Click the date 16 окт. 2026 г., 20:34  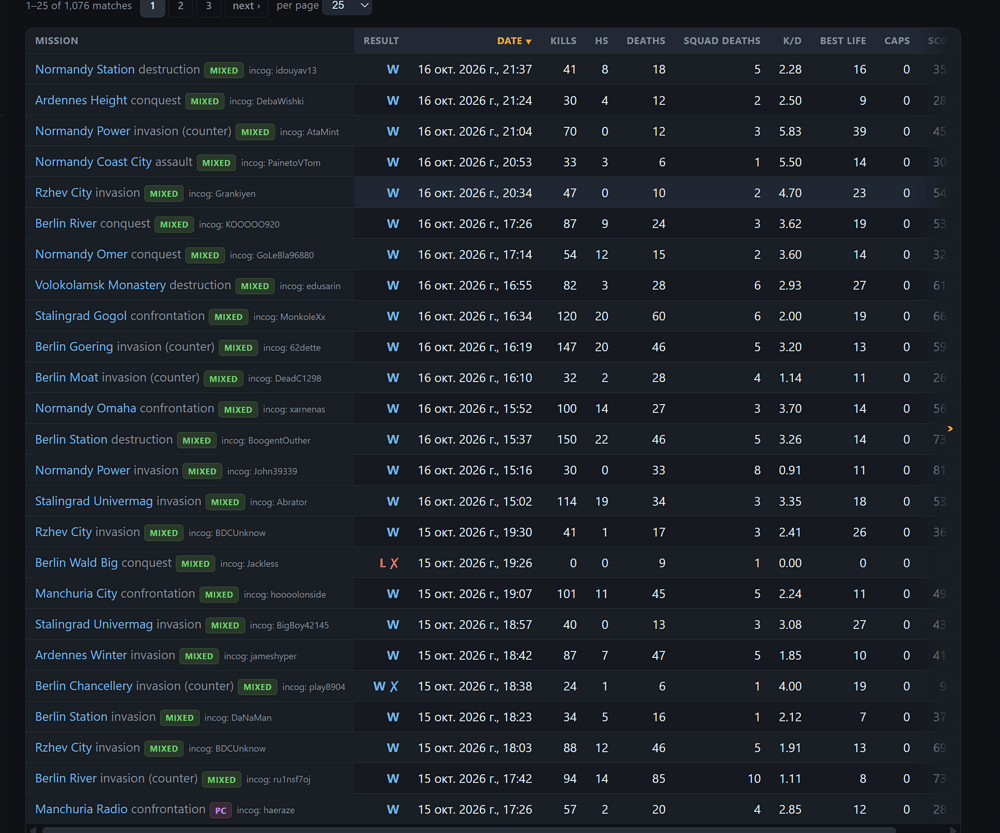pos(474,193)
